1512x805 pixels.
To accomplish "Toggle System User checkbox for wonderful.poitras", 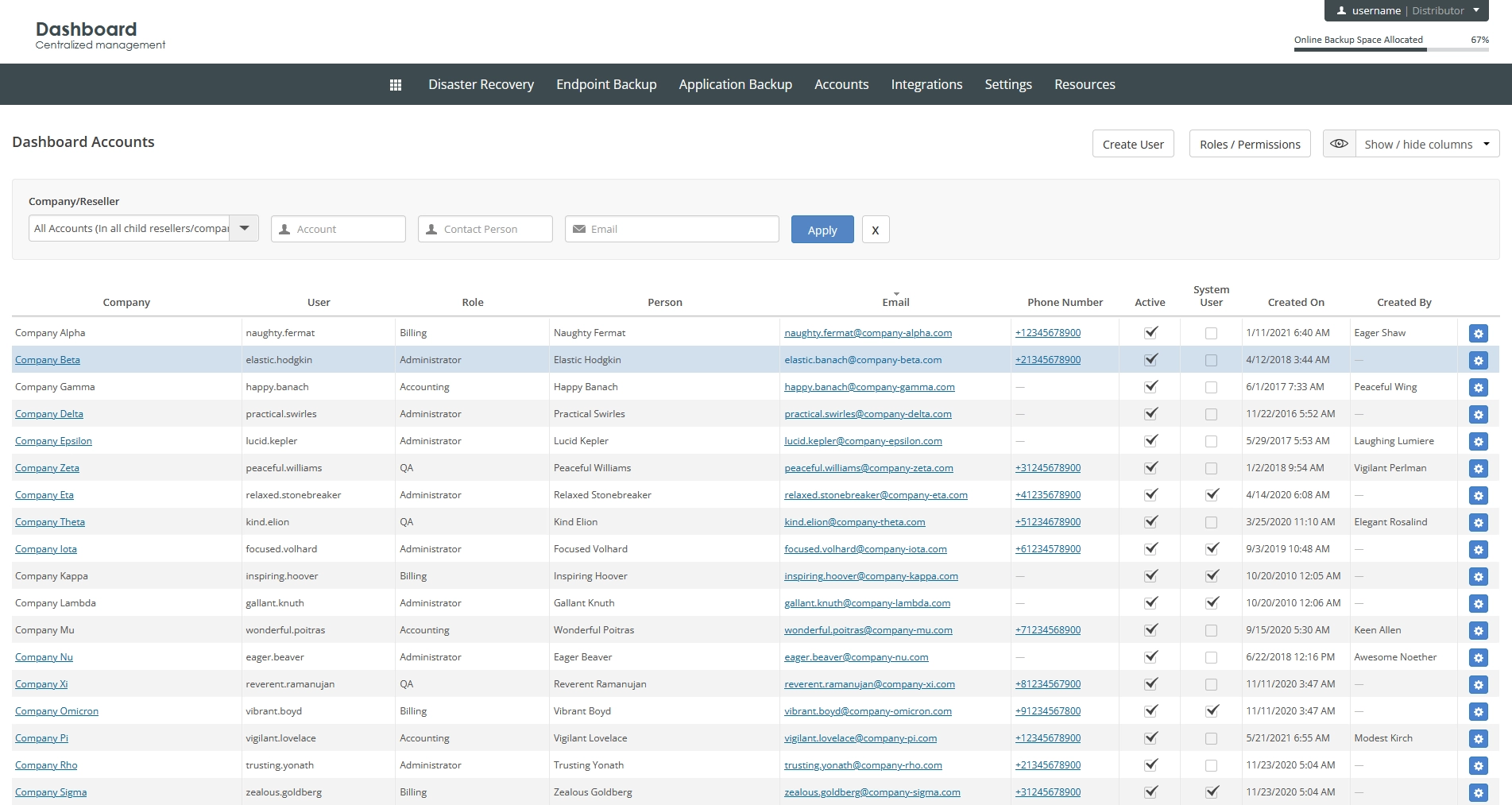I will tap(1211, 630).
